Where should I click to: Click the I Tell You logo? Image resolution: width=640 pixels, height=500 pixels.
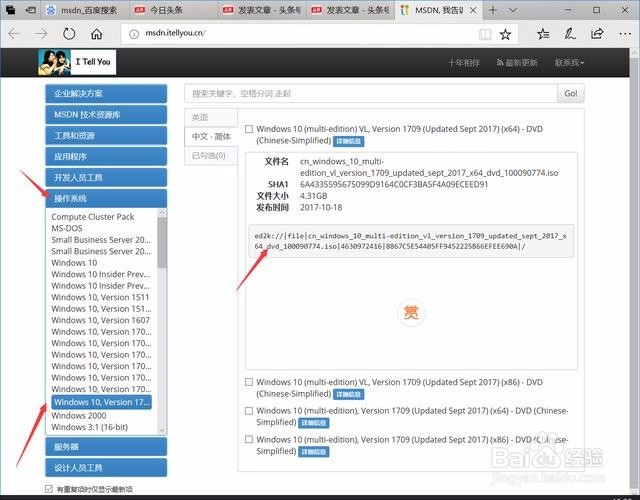(x=77, y=62)
